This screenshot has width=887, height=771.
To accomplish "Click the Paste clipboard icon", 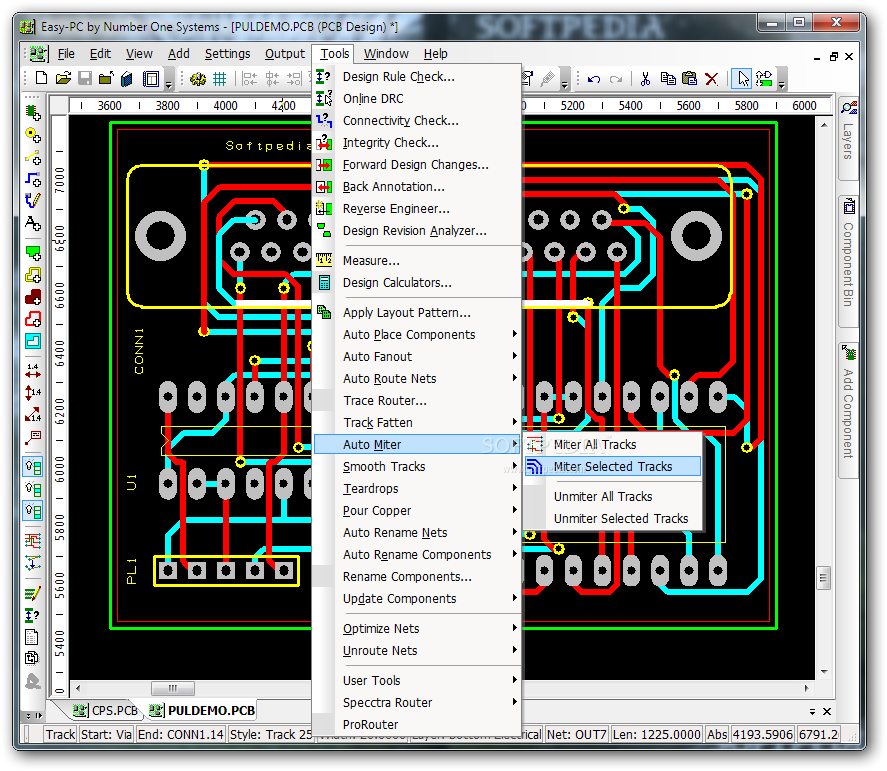I will [690, 79].
